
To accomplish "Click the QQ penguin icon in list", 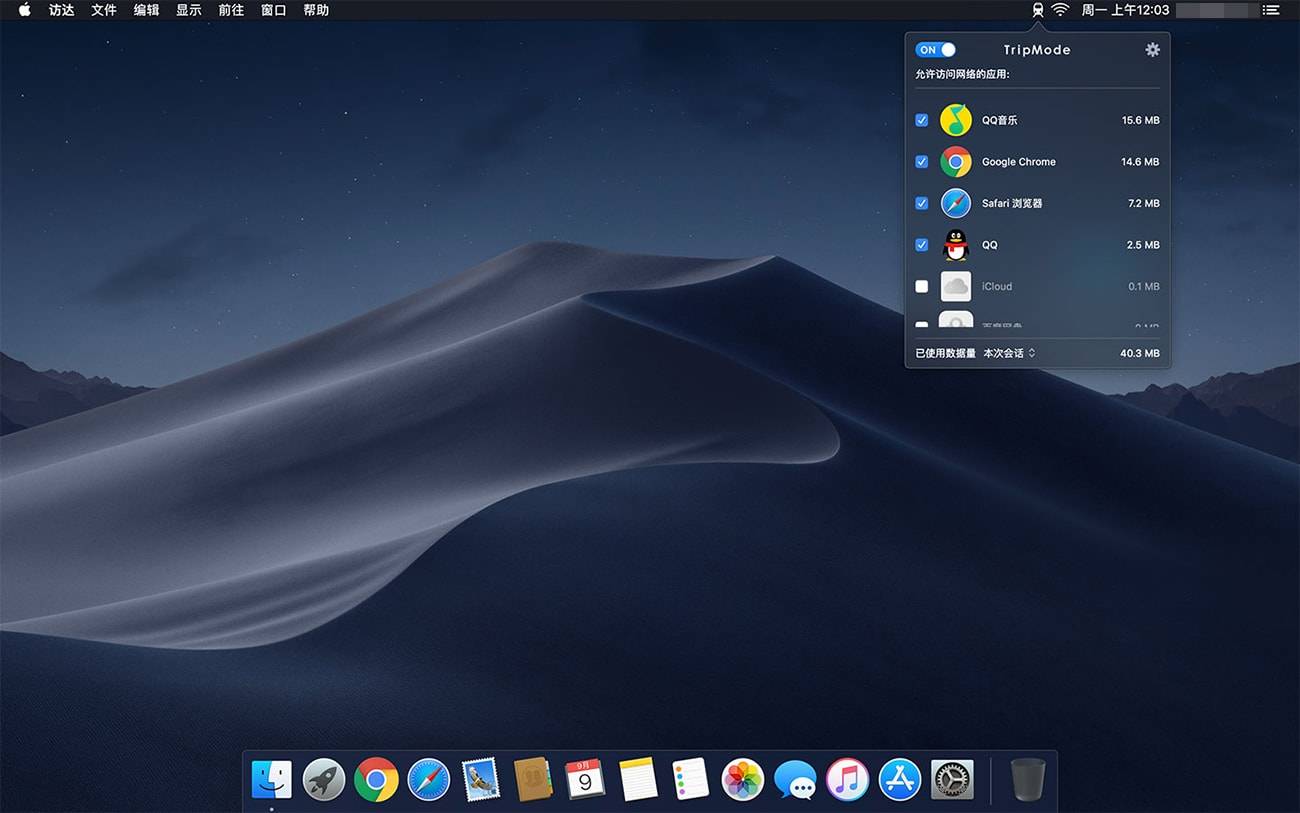I will point(956,245).
